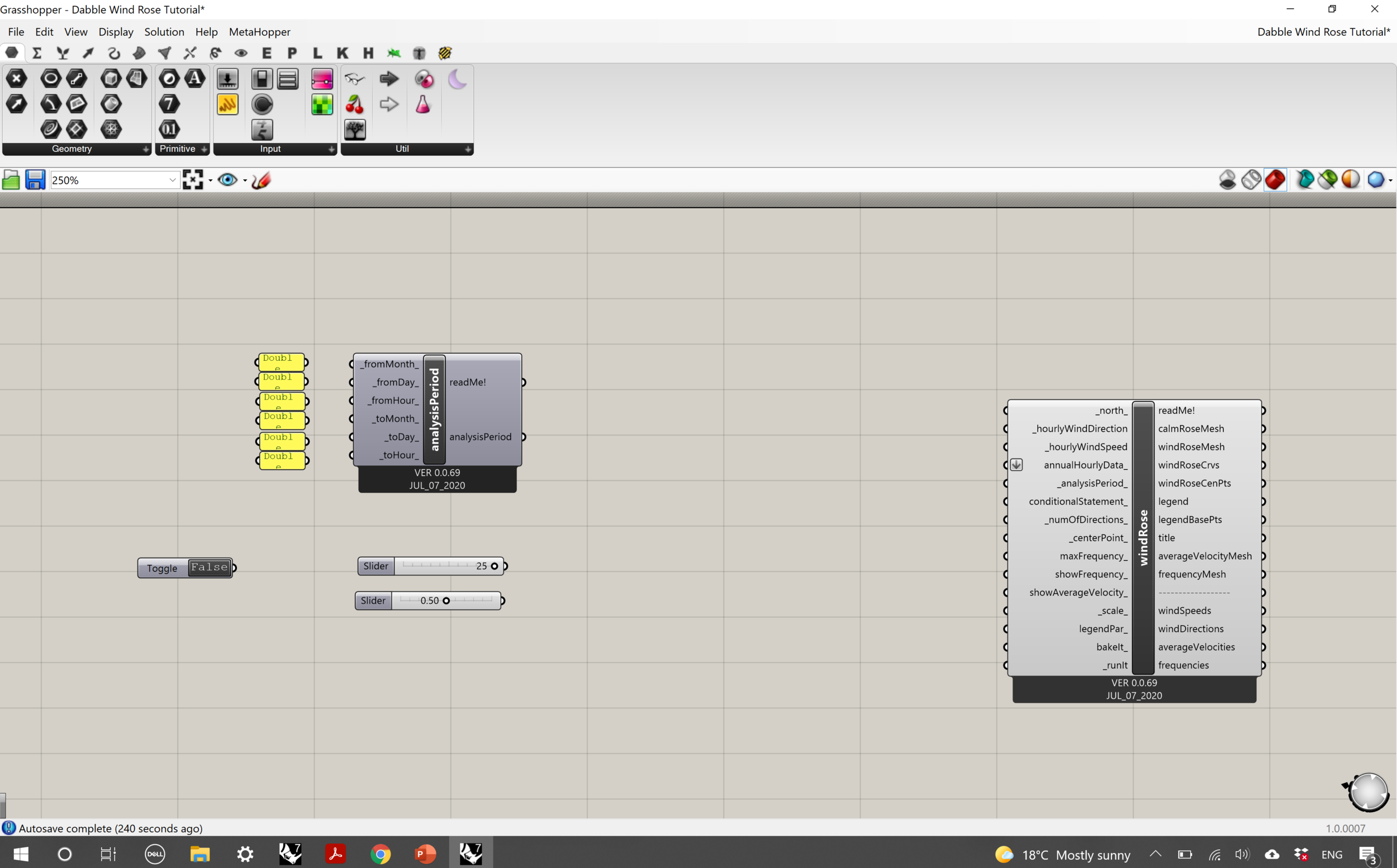The height and width of the screenshot is (868, 1397).
Task: Open the Ladybug green bug tab
Action: point(393,54)
